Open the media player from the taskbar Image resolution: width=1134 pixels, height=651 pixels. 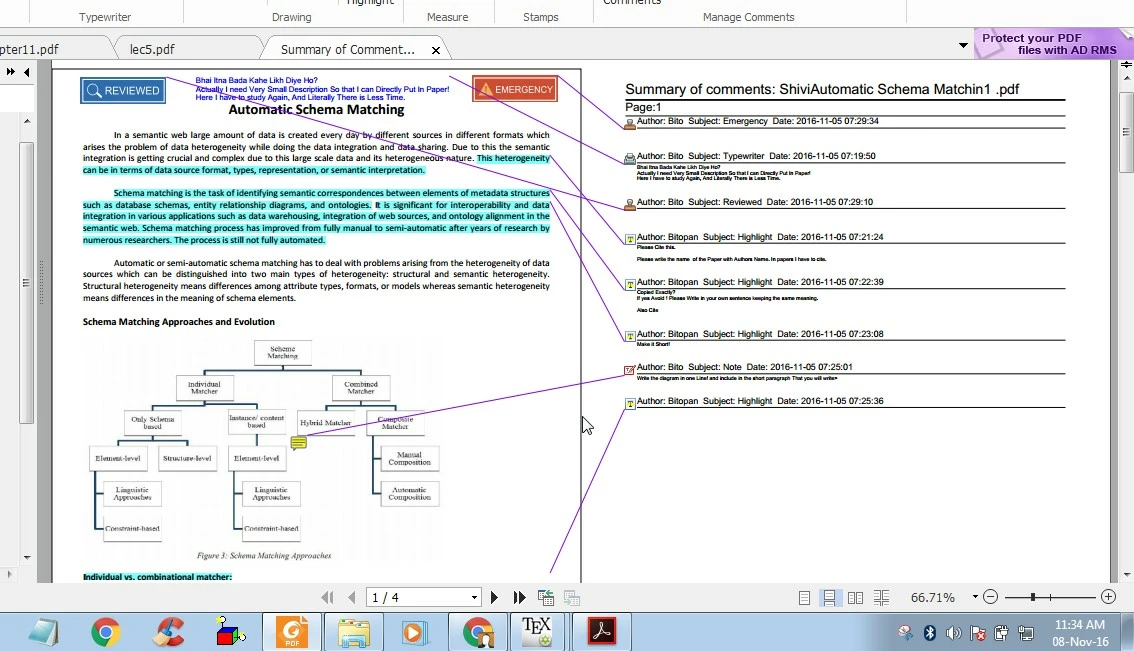click(413, 633)
